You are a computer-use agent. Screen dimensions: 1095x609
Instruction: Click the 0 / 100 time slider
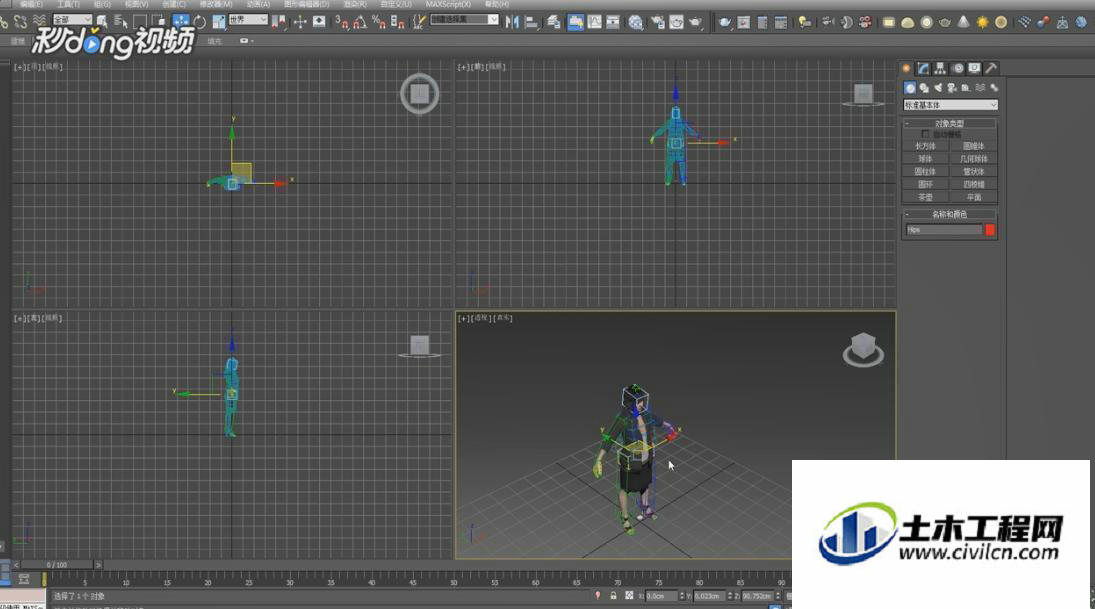[x=57, y=564]
